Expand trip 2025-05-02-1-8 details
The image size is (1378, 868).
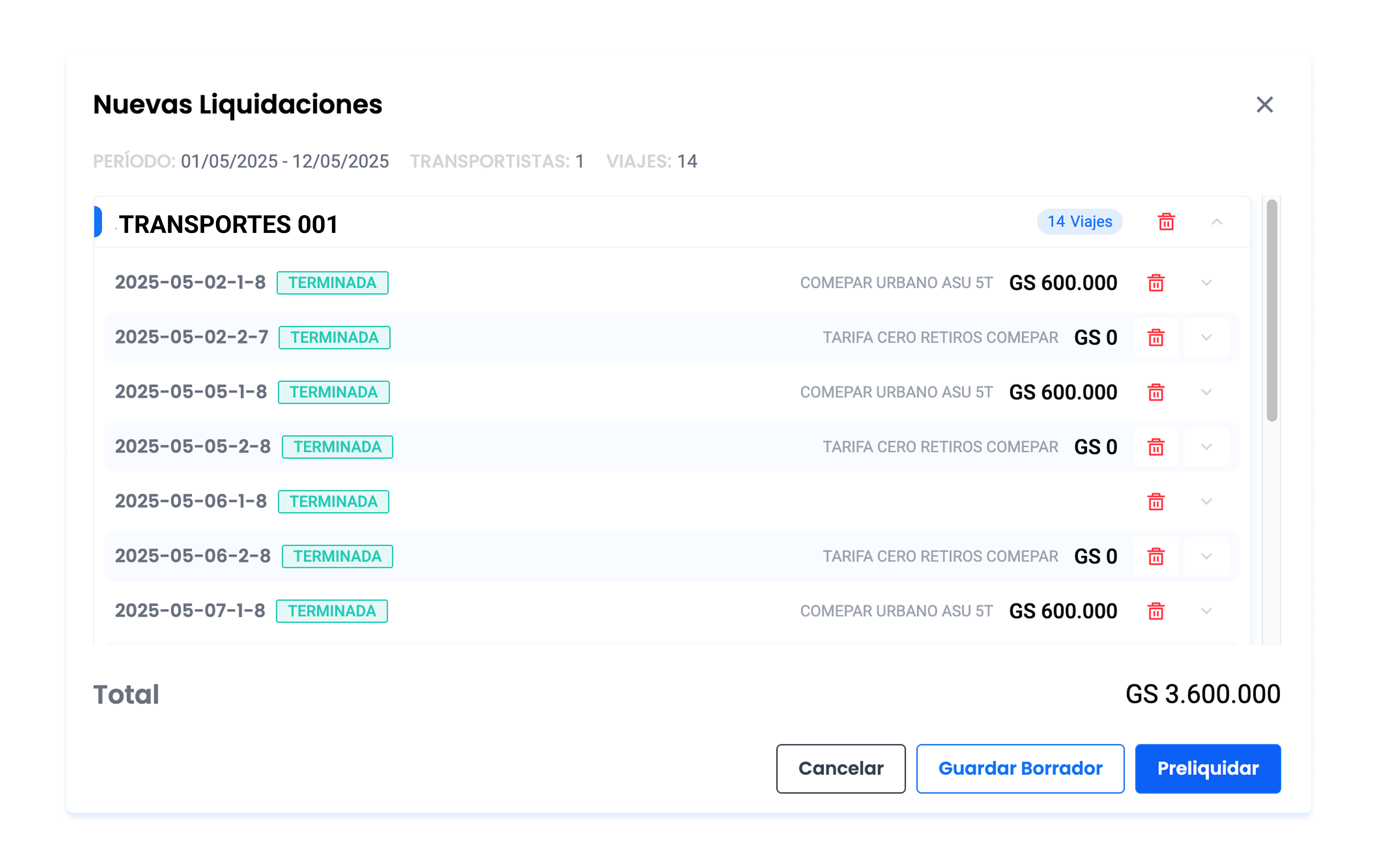[x=1206, y=283]
